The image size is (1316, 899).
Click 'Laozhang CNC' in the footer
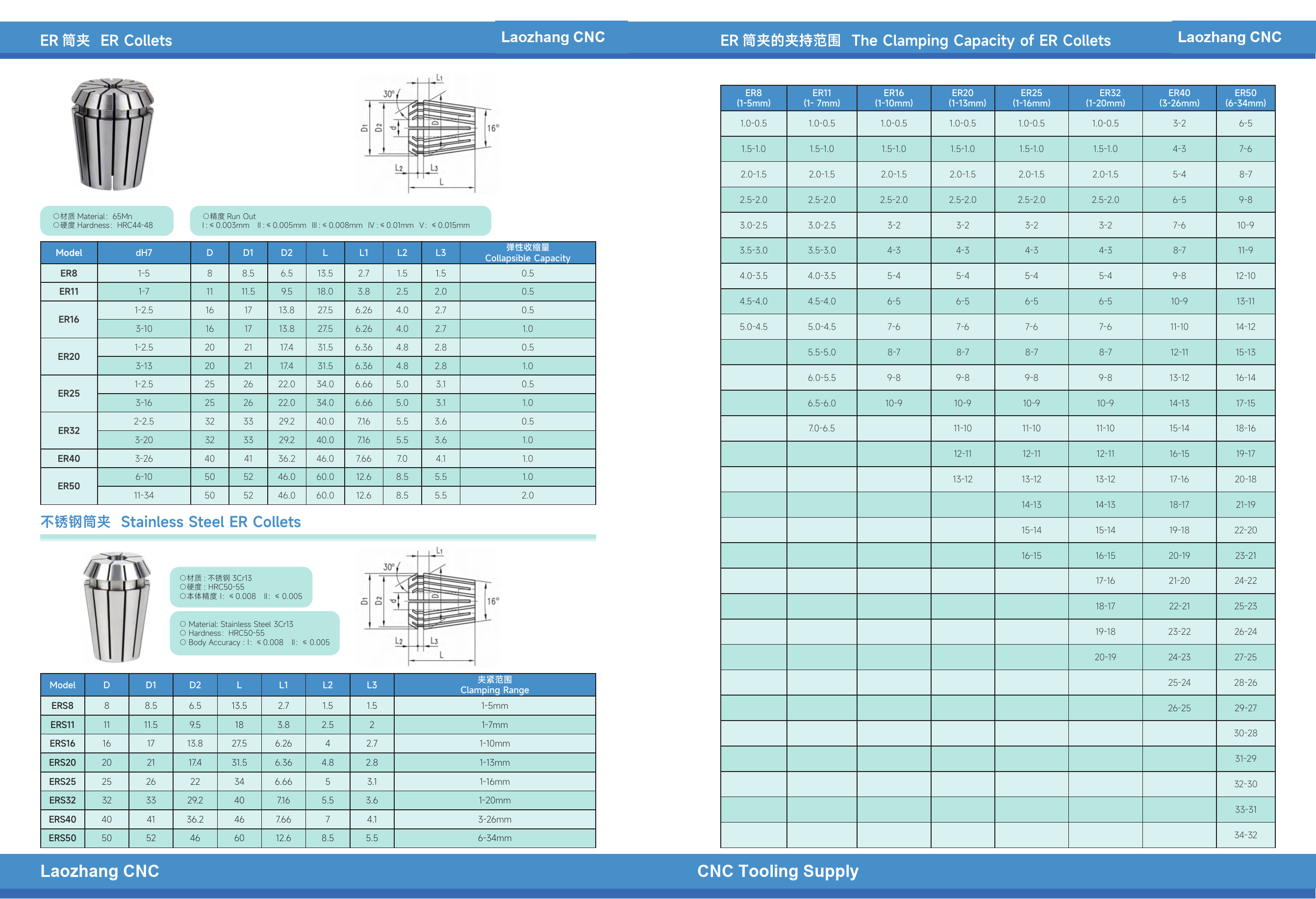click(100, 871)
